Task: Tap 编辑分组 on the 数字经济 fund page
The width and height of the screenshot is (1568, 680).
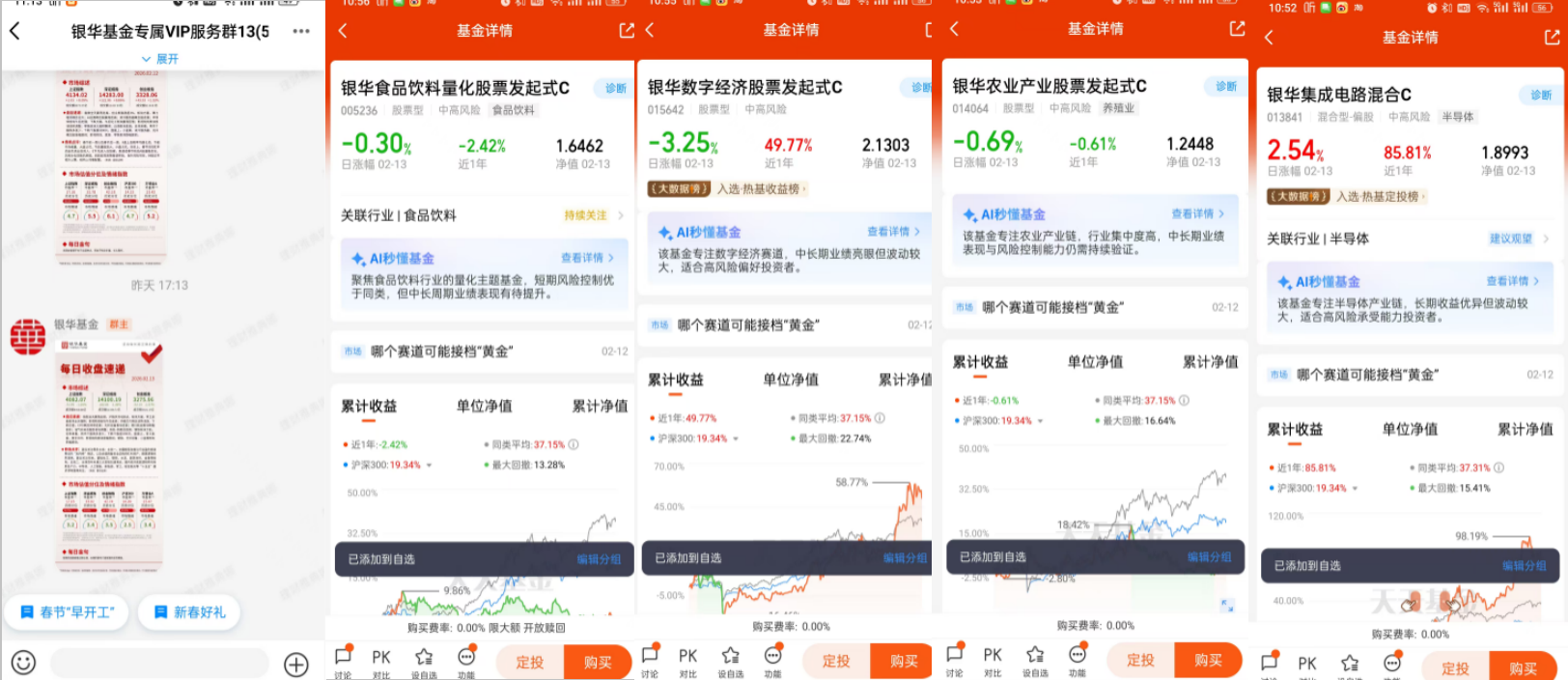Action: point(905,558)
